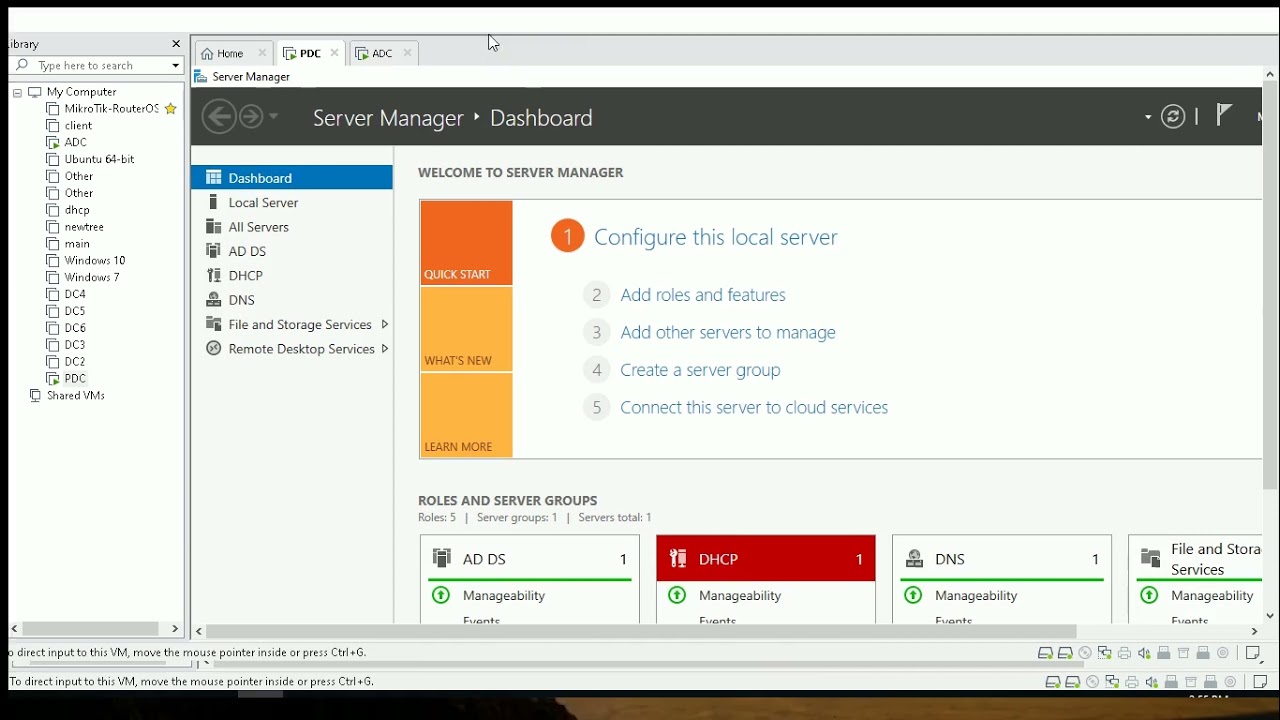Expand File and Storage Services submenu arrow
1280x720 pixels.
[x=385, y=324]
